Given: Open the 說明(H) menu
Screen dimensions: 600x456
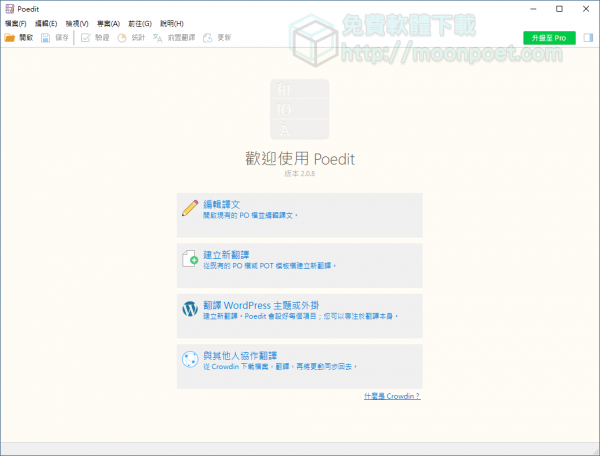Looking at the screenshot, I should pyautogui.click(x=172, y=24).
